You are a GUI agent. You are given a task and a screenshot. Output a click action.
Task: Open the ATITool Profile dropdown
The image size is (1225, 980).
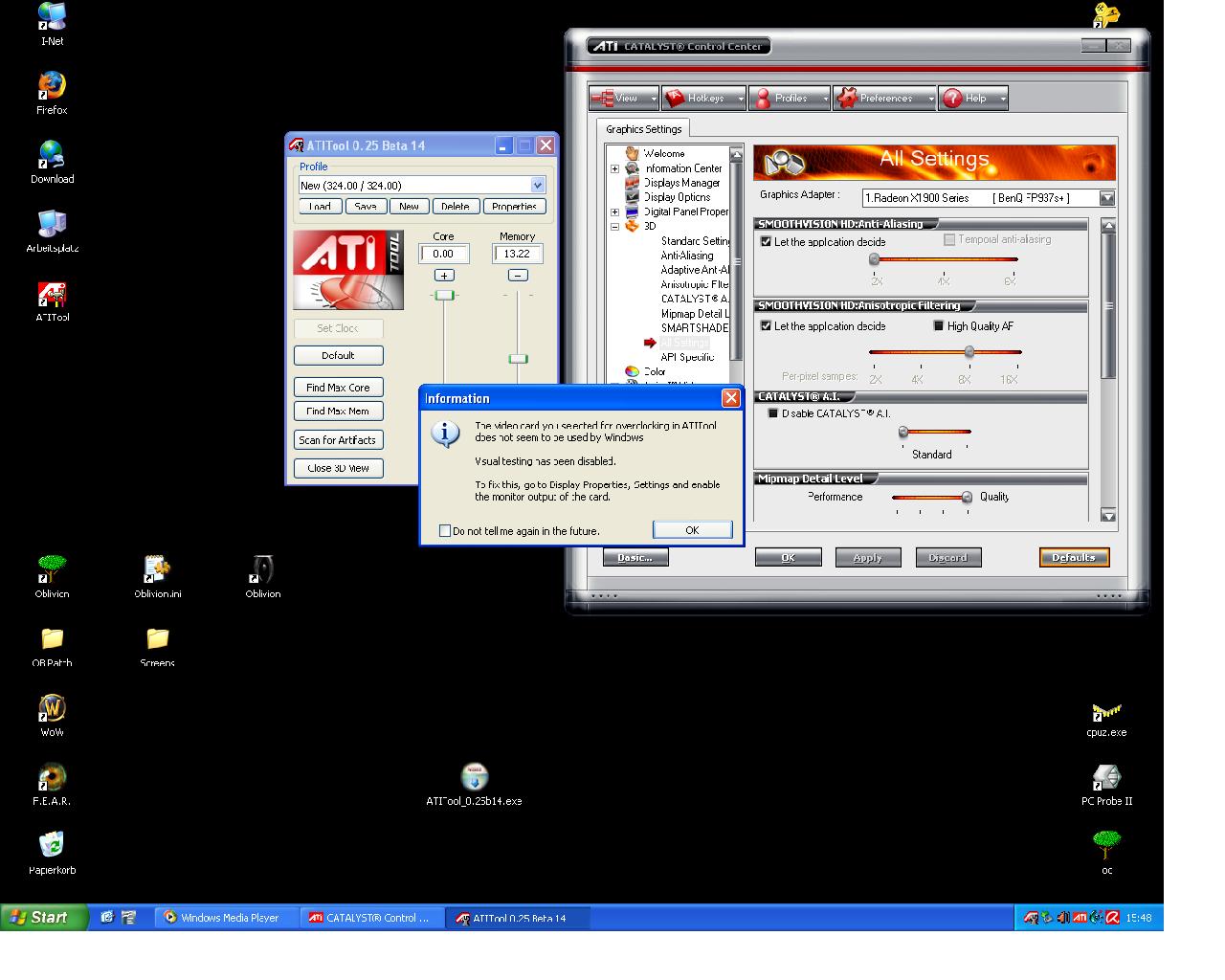point(538,185)
